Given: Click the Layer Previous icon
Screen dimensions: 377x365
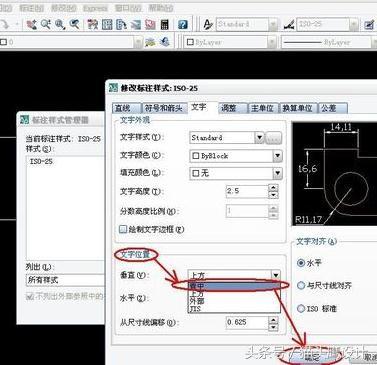Looking at the screenshot, I should click(x=165, y=42).
